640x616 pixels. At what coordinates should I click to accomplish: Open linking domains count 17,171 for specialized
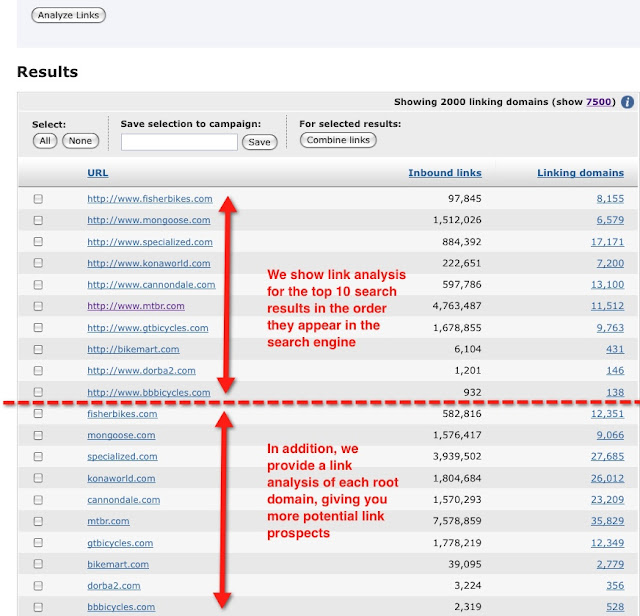point(607,242)
